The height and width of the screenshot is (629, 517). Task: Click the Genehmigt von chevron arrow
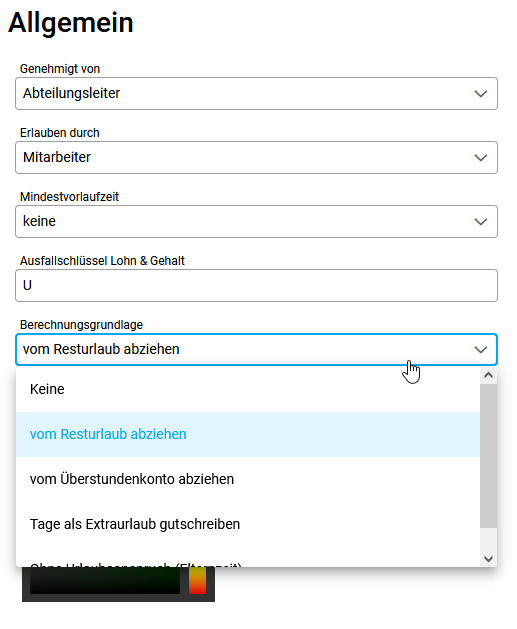(x=481, y=94)
